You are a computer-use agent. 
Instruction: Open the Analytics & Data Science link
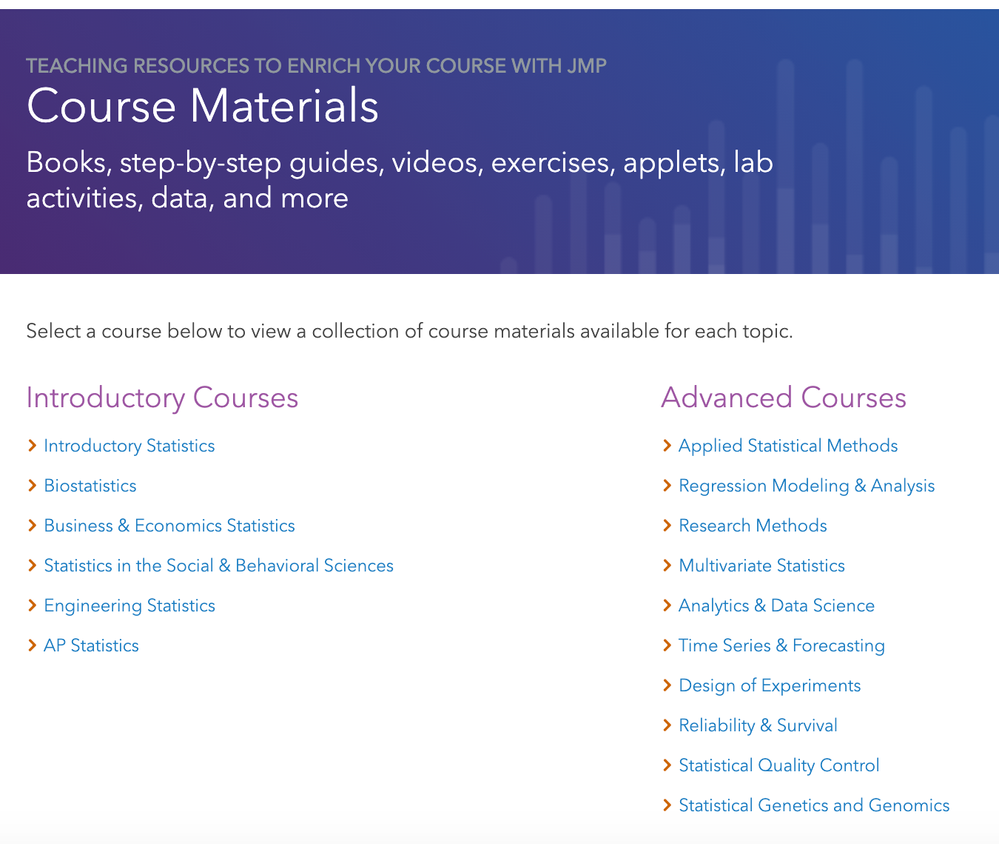pos(776,606)
